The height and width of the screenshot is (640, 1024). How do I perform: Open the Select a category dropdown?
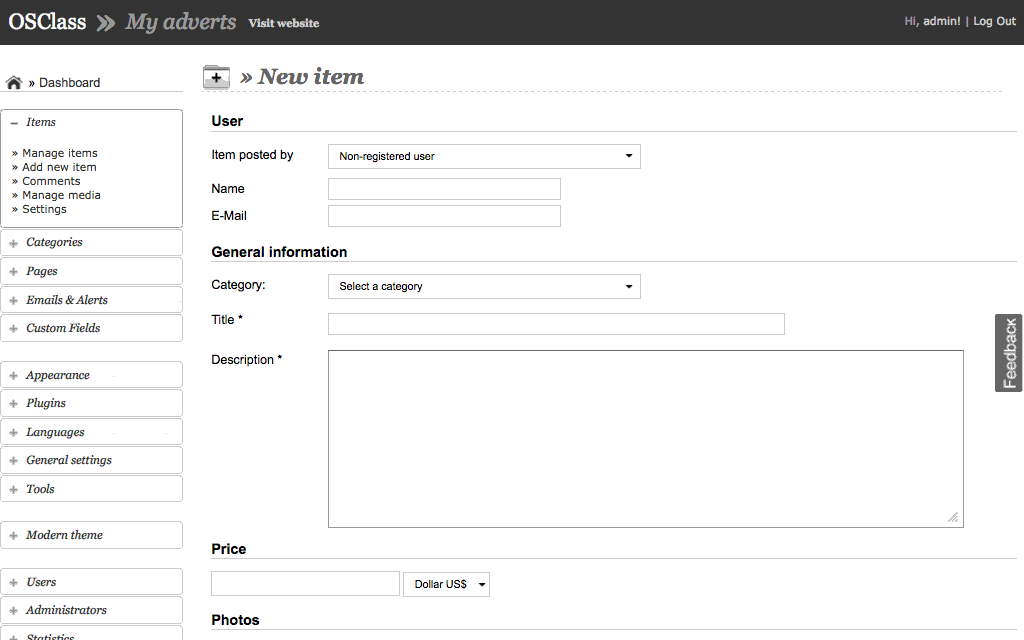[484, 286]
